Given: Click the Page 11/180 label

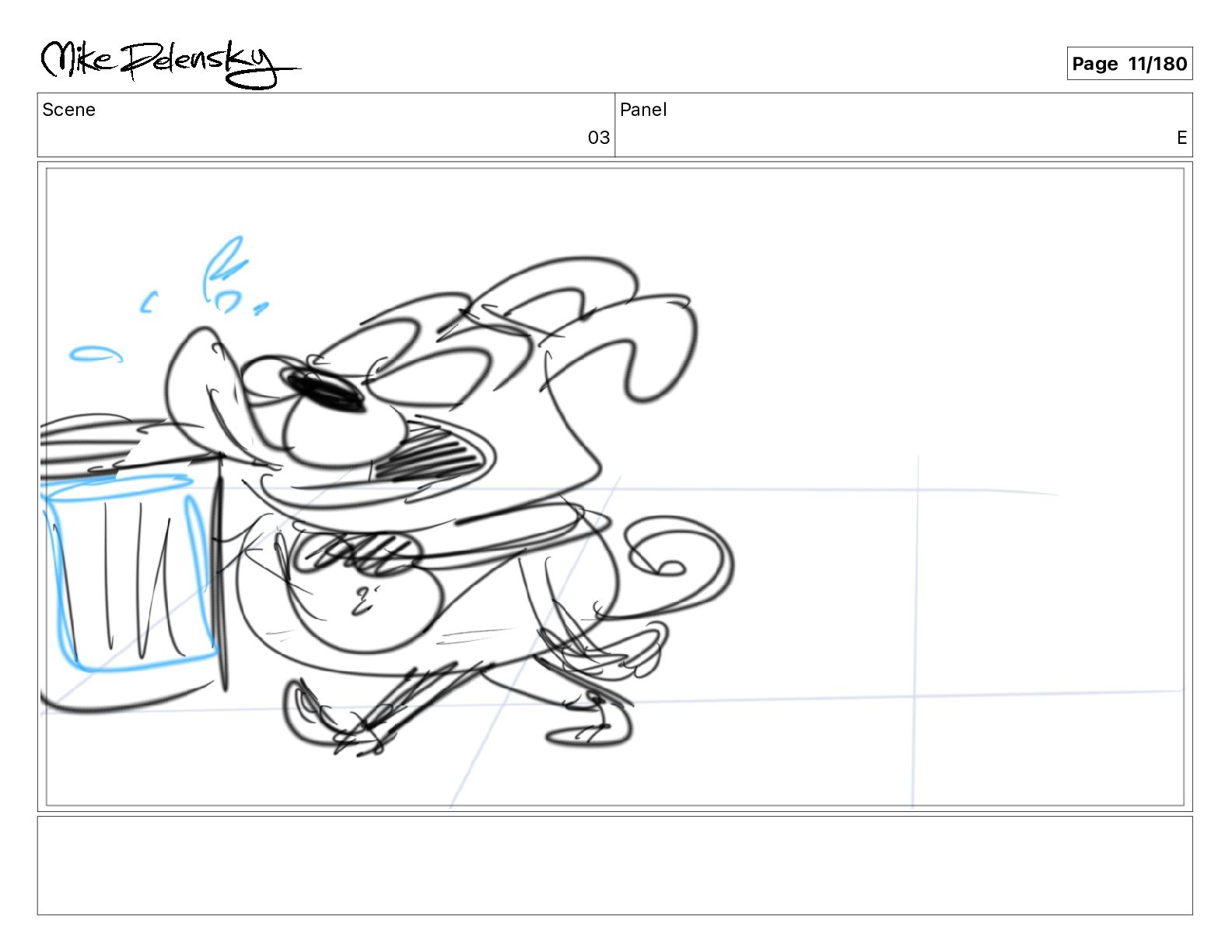Looking at the screenshot, I should click(1129, 64).
